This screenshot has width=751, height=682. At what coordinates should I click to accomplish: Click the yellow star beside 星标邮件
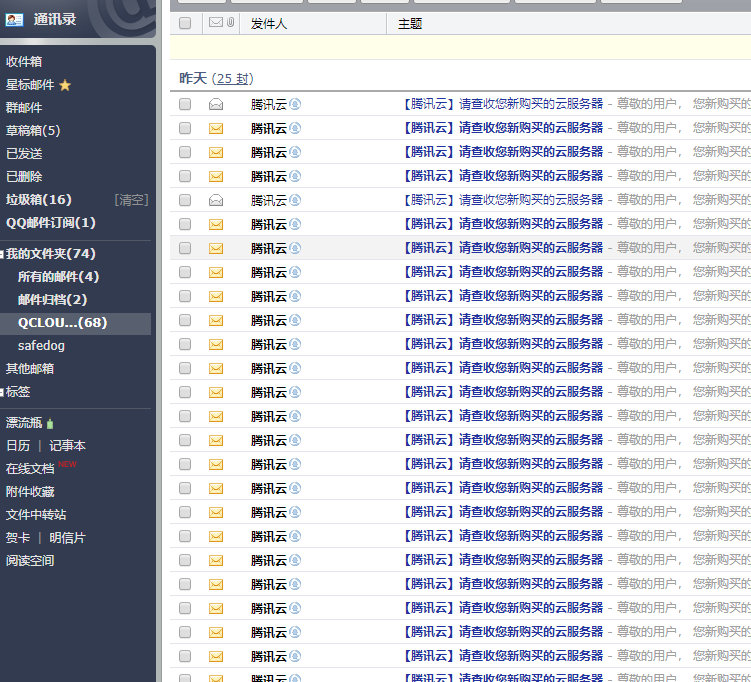65,85
